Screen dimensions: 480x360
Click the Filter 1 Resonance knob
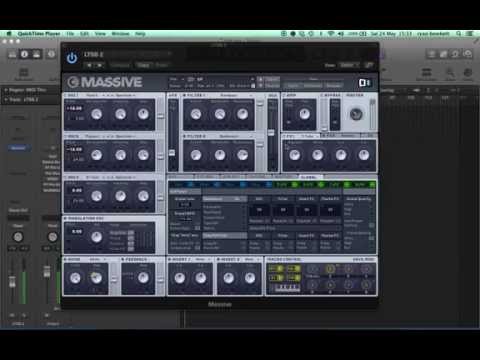(242, 114)
